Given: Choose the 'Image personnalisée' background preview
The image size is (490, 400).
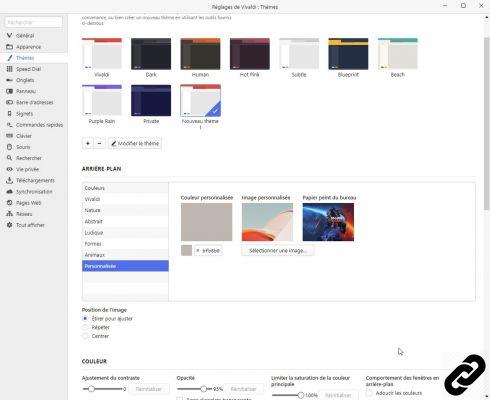Looking at the screenshot, I should pos(267,222).
